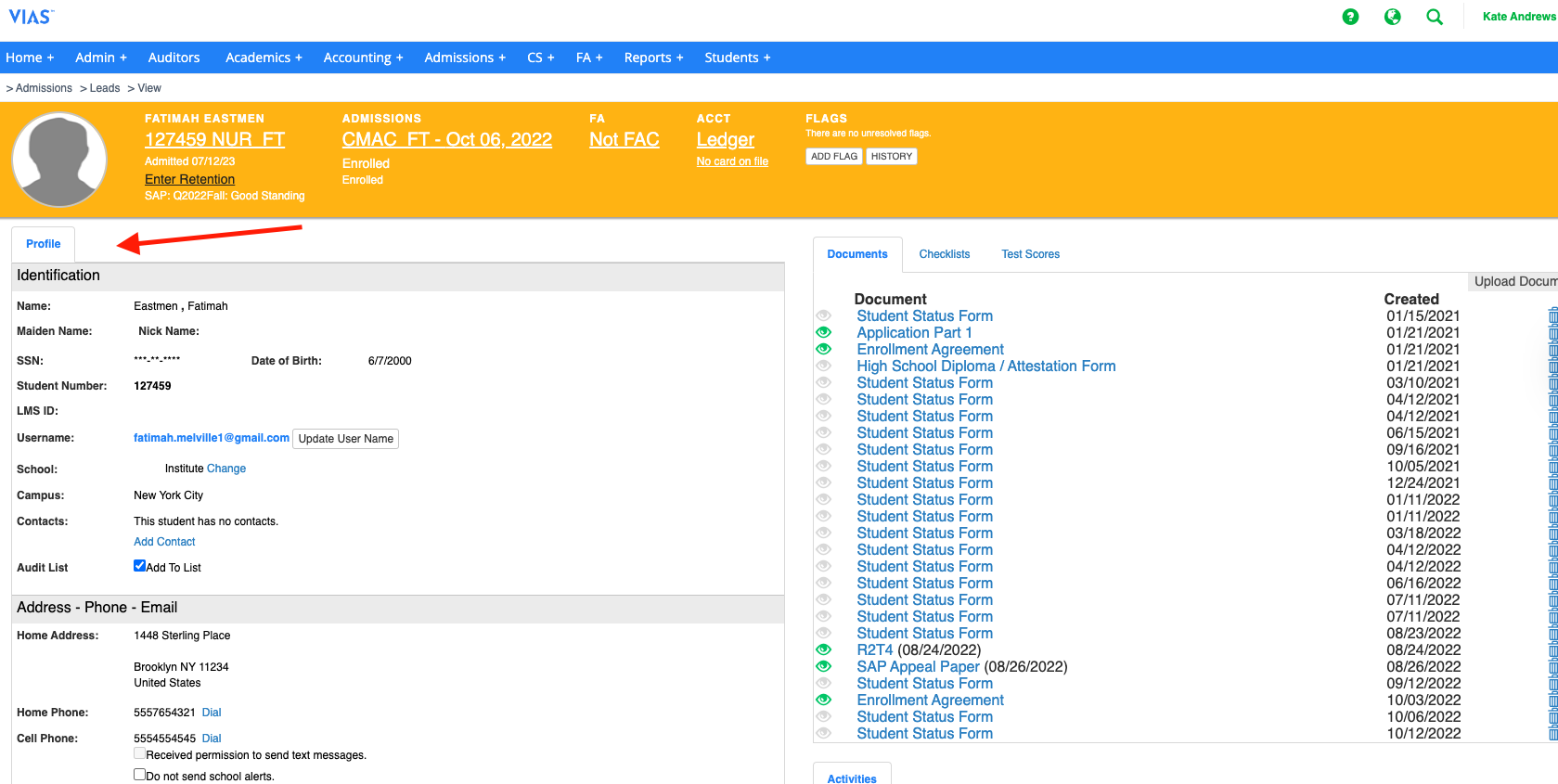Click trash icon for SAP Appeal Paper

[x=1552, y=667]
